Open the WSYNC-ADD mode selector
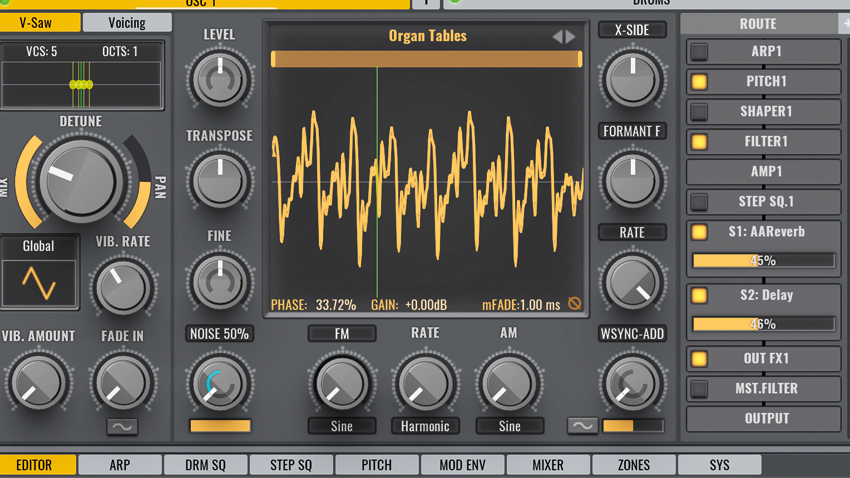The image size is (850, 478). pos(632,334)
